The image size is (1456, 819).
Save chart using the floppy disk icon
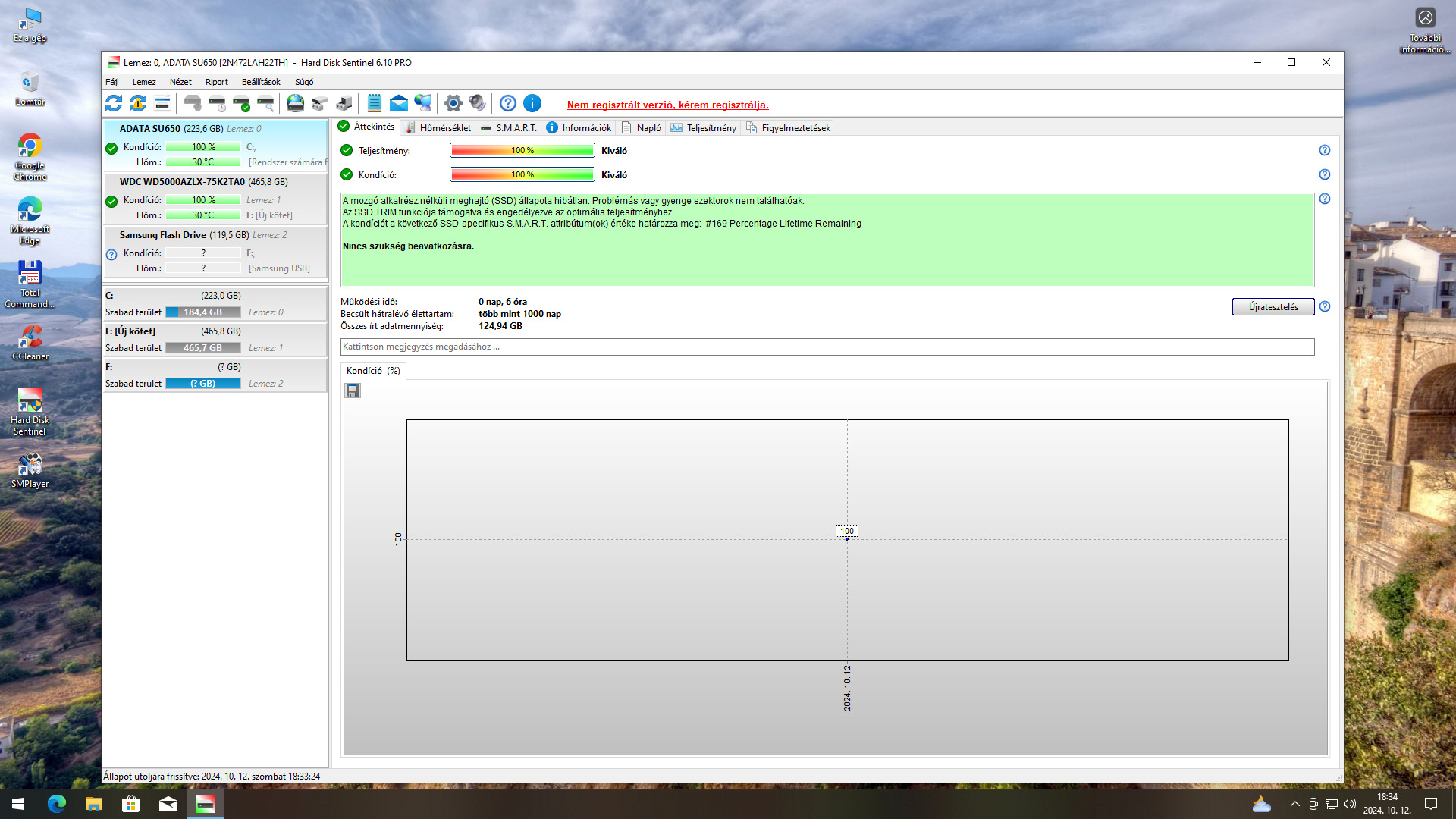pos(353,391)
